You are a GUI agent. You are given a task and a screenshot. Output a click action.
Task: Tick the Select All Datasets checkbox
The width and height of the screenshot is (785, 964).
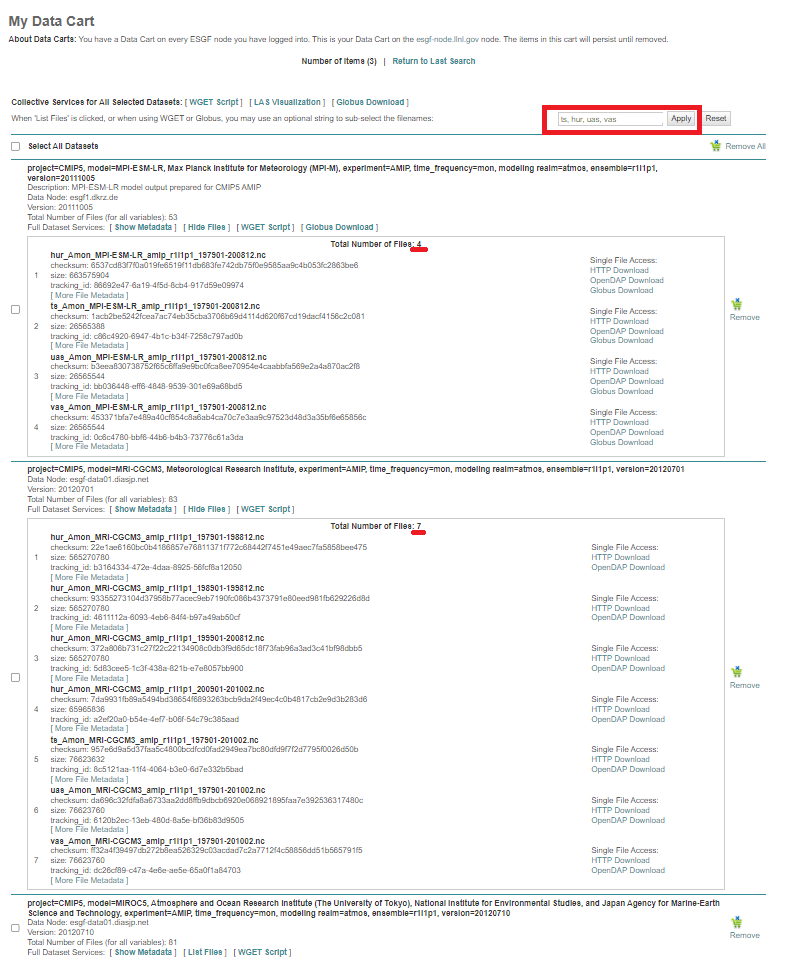click(15, 146)
